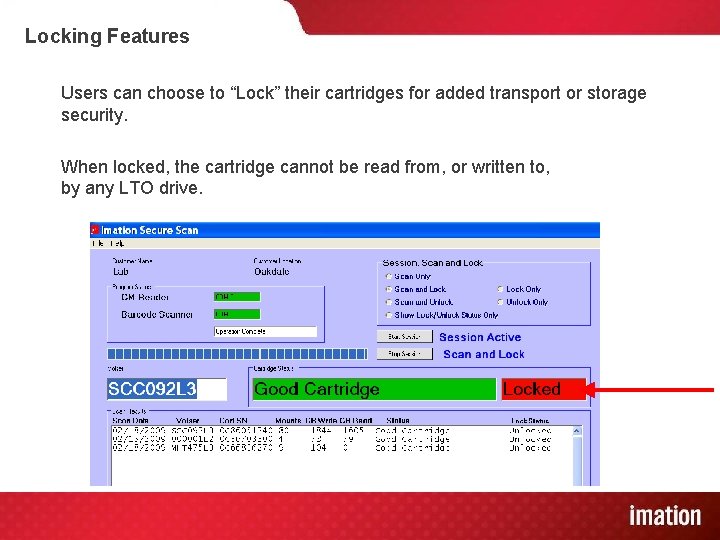Click the CM Reader label
This screenshot has height=540, width=720.
point(145,298)
